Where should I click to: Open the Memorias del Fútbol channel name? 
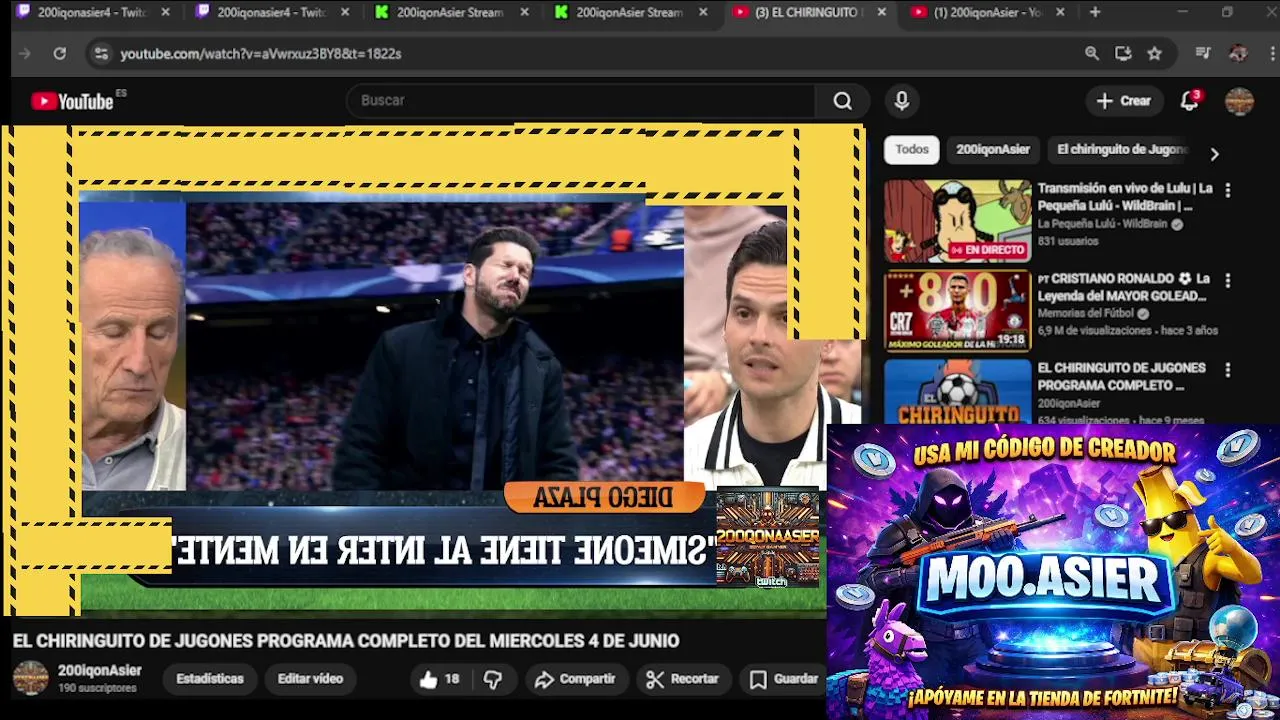click(1086, 314)
